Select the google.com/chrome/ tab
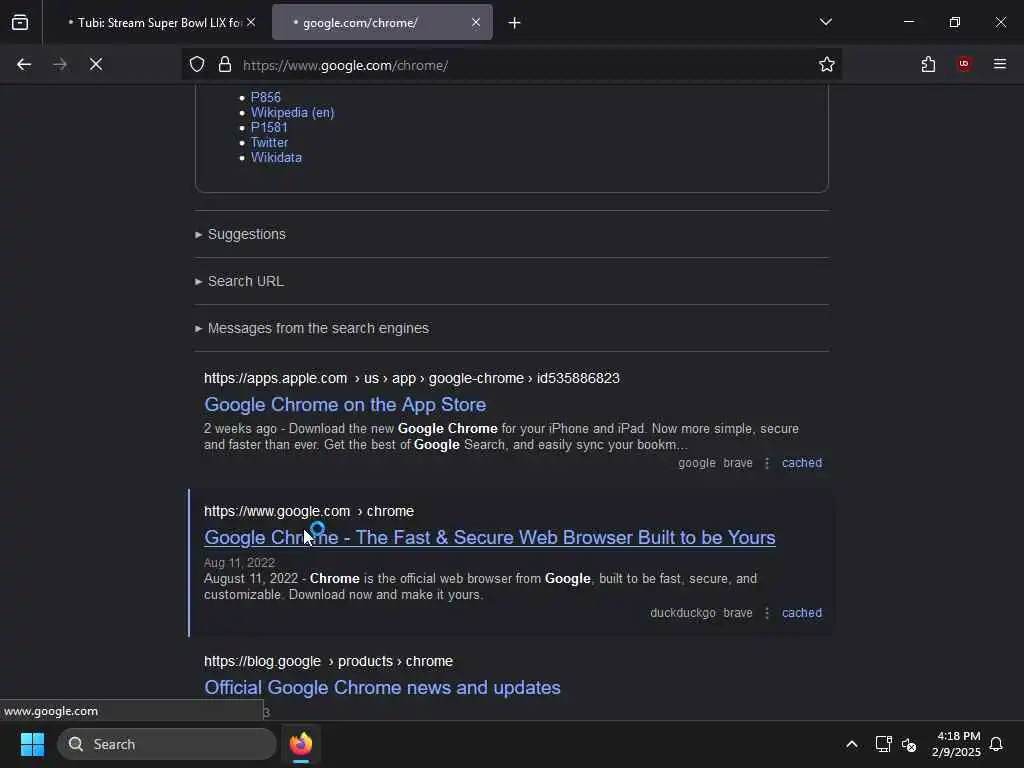 [382, 23]
